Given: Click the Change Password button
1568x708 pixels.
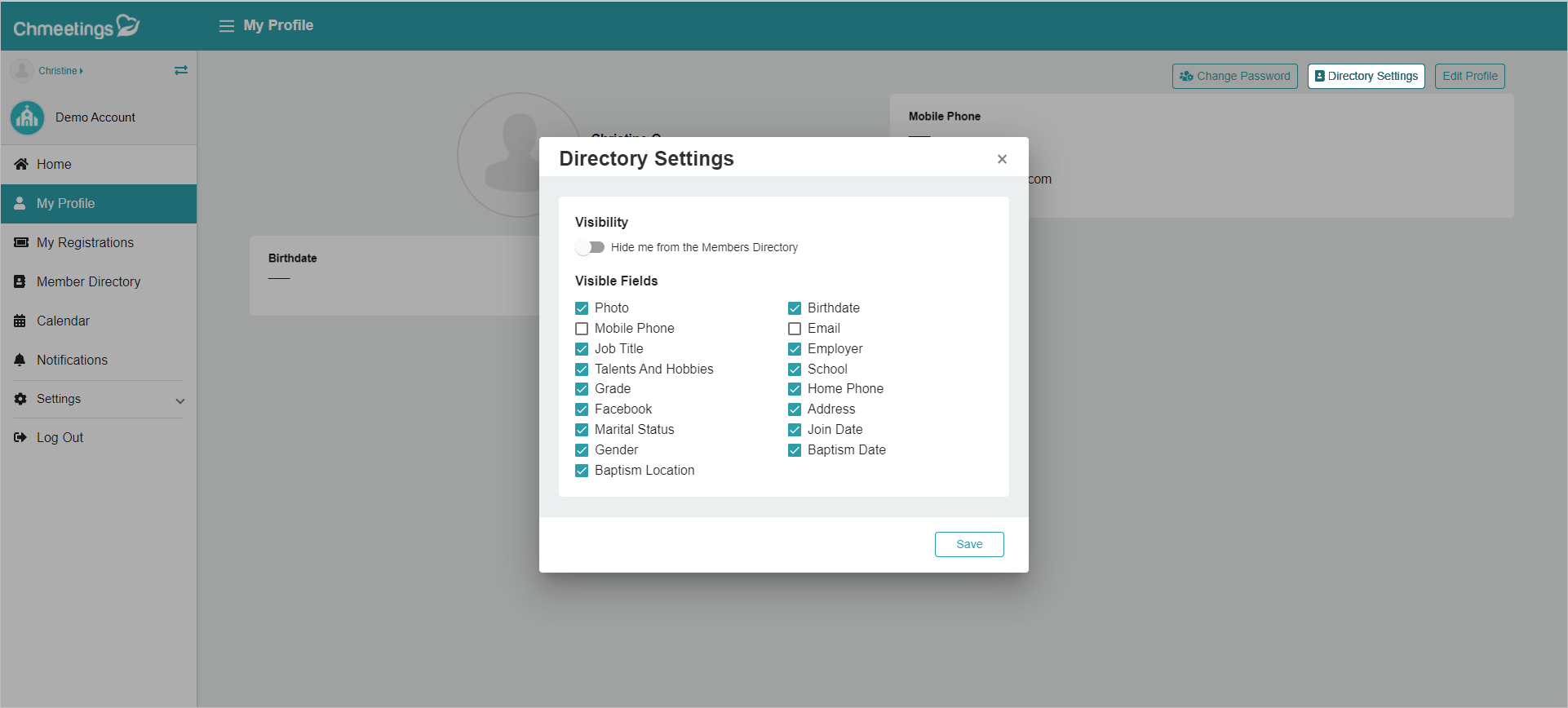Looking at the screenshot, I should coord(1235,76).
